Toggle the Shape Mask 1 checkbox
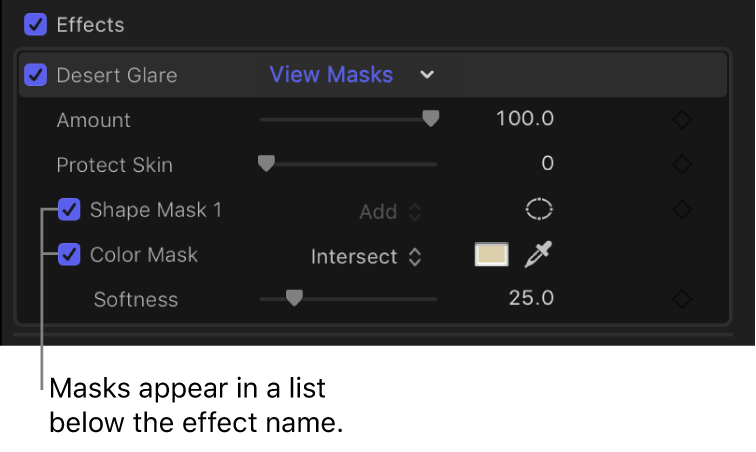This screenshot has width=756, height=452. point(69,210)
